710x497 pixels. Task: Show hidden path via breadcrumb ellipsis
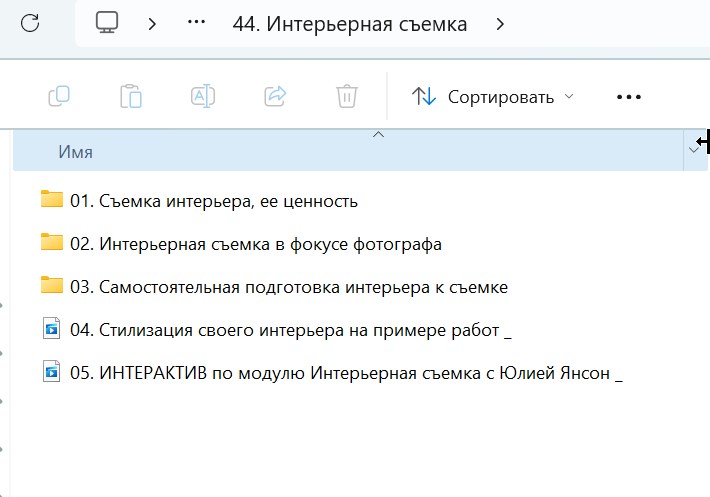pyautogui.click(x=196, y=22)
